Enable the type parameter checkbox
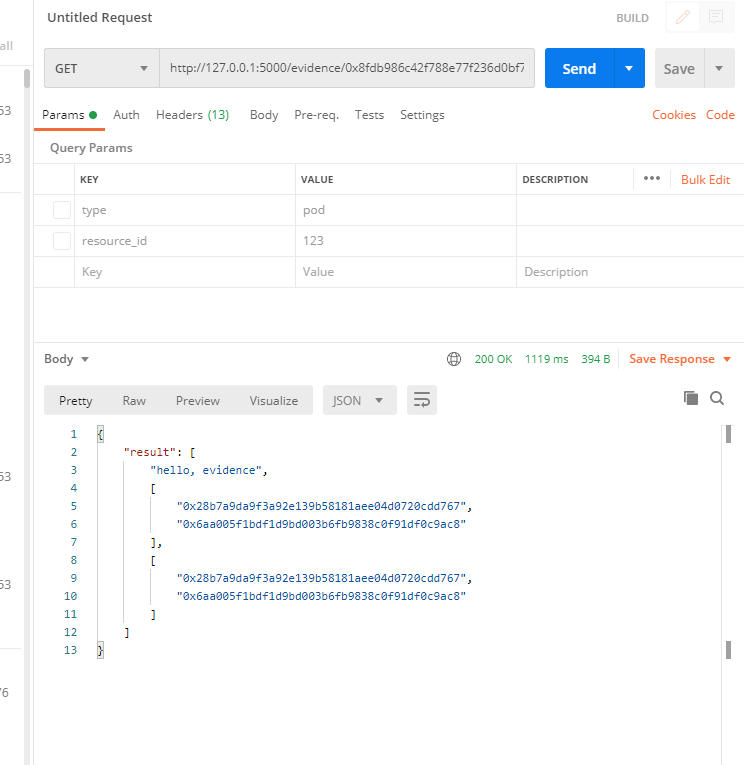Viewport: 744px width, 765px height. 62,210
